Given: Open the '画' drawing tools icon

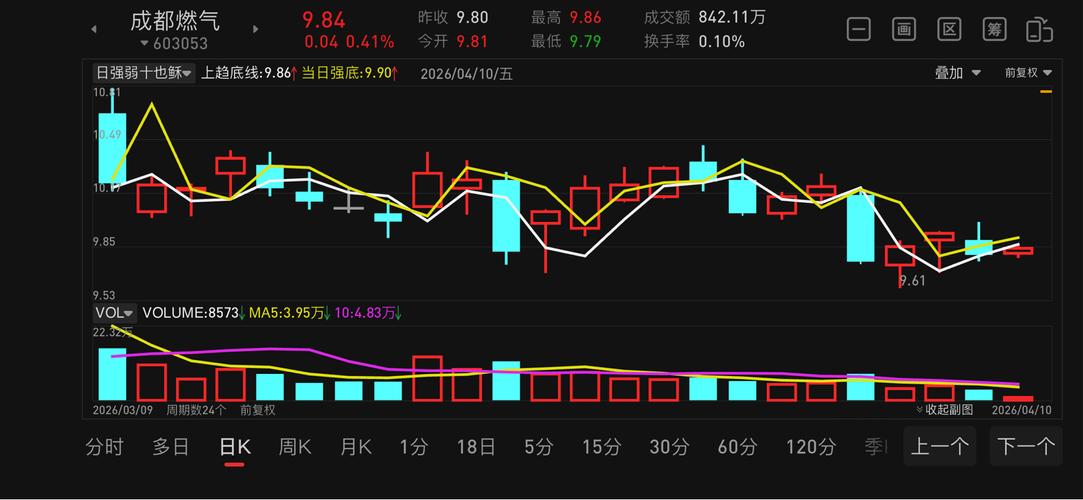Looking at the screenshot, I should click(904, 29).
